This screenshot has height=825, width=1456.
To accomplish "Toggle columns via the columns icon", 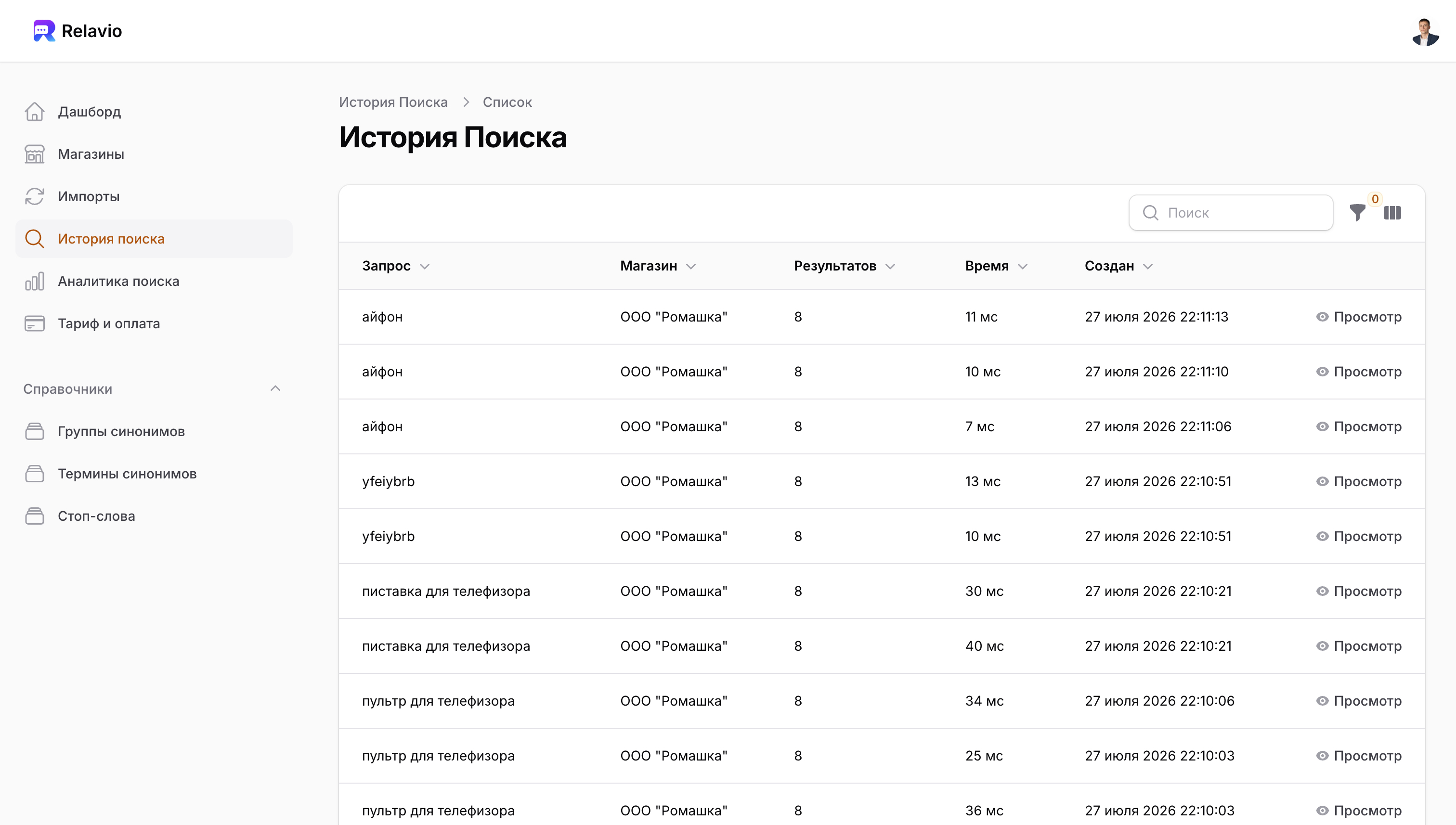I will click(1392, 212).
